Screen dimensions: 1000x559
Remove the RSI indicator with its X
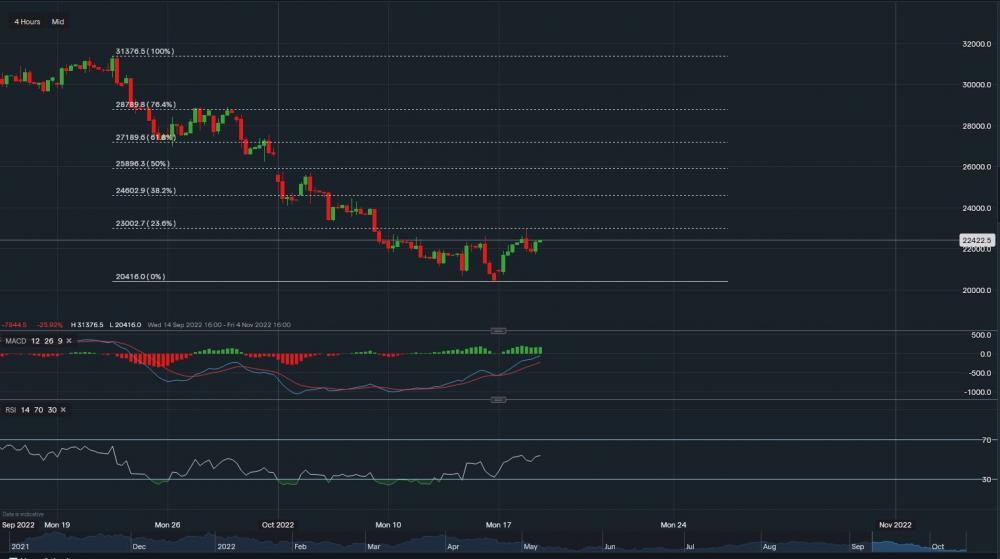(63, 410)
